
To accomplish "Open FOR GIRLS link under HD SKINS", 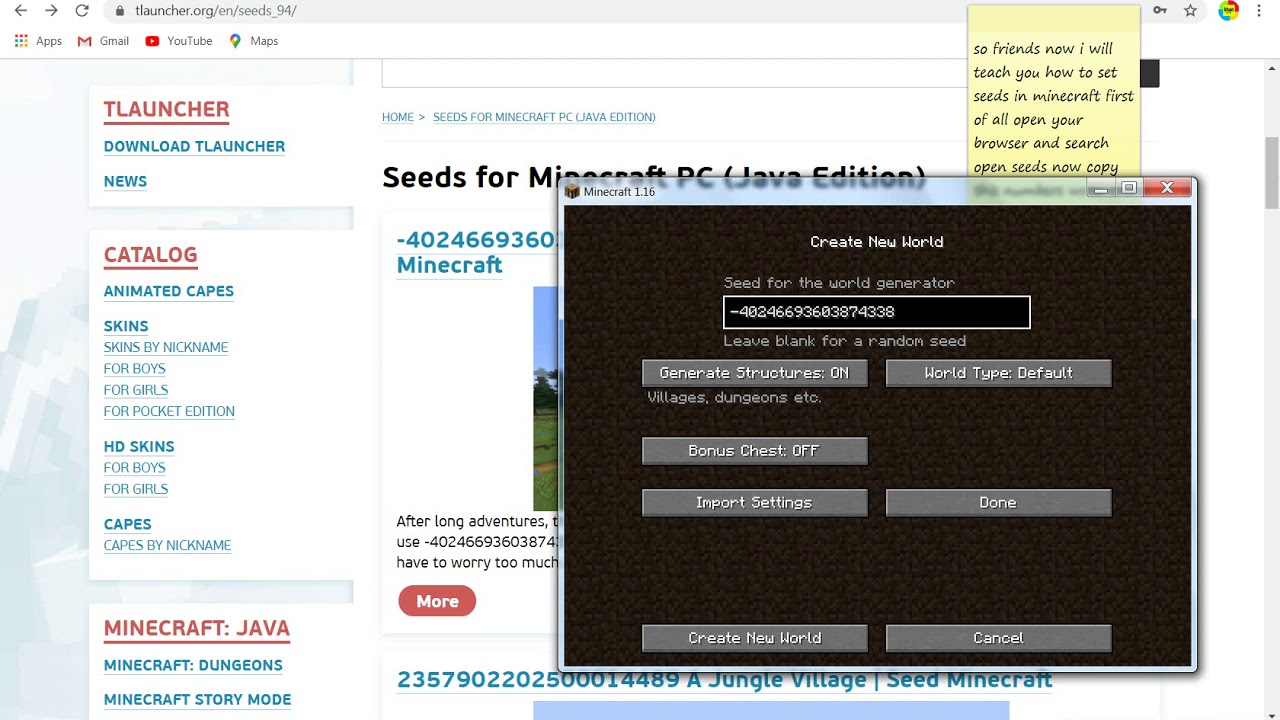I will click(136, 489).
